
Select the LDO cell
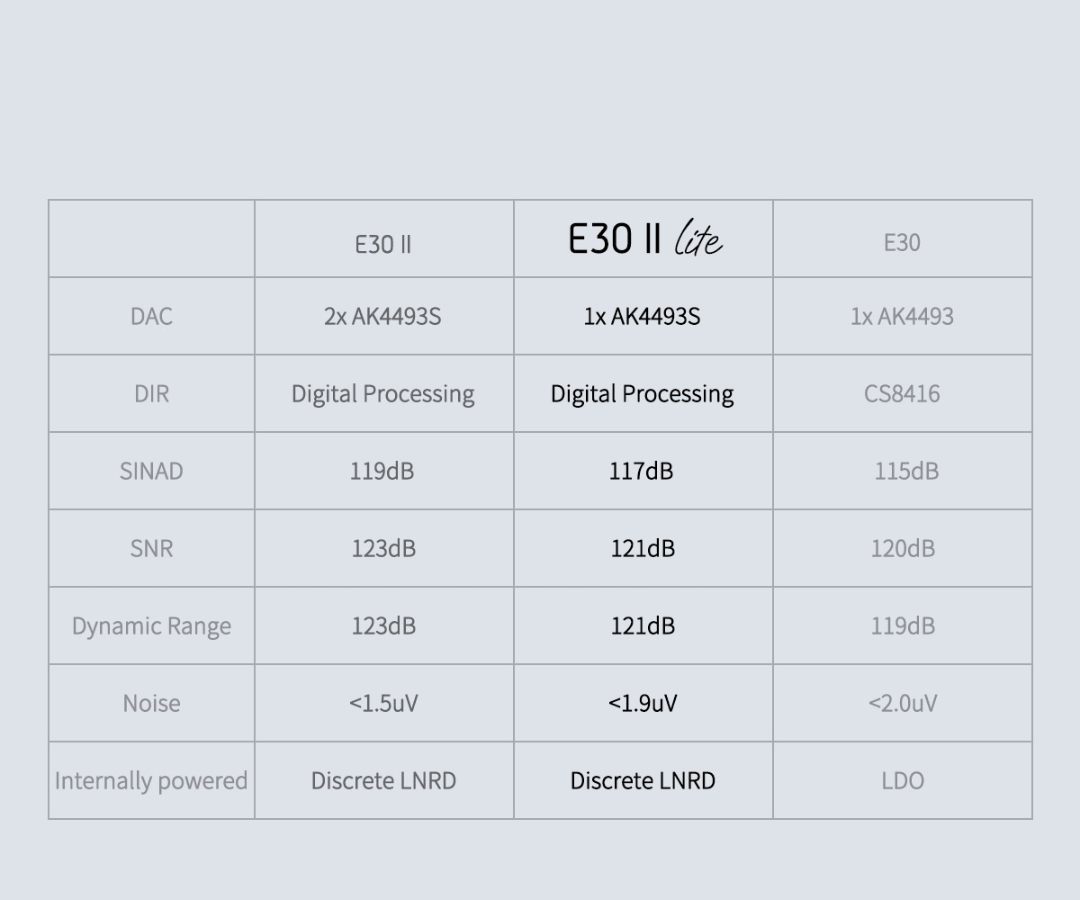click(x=902, y=781)
